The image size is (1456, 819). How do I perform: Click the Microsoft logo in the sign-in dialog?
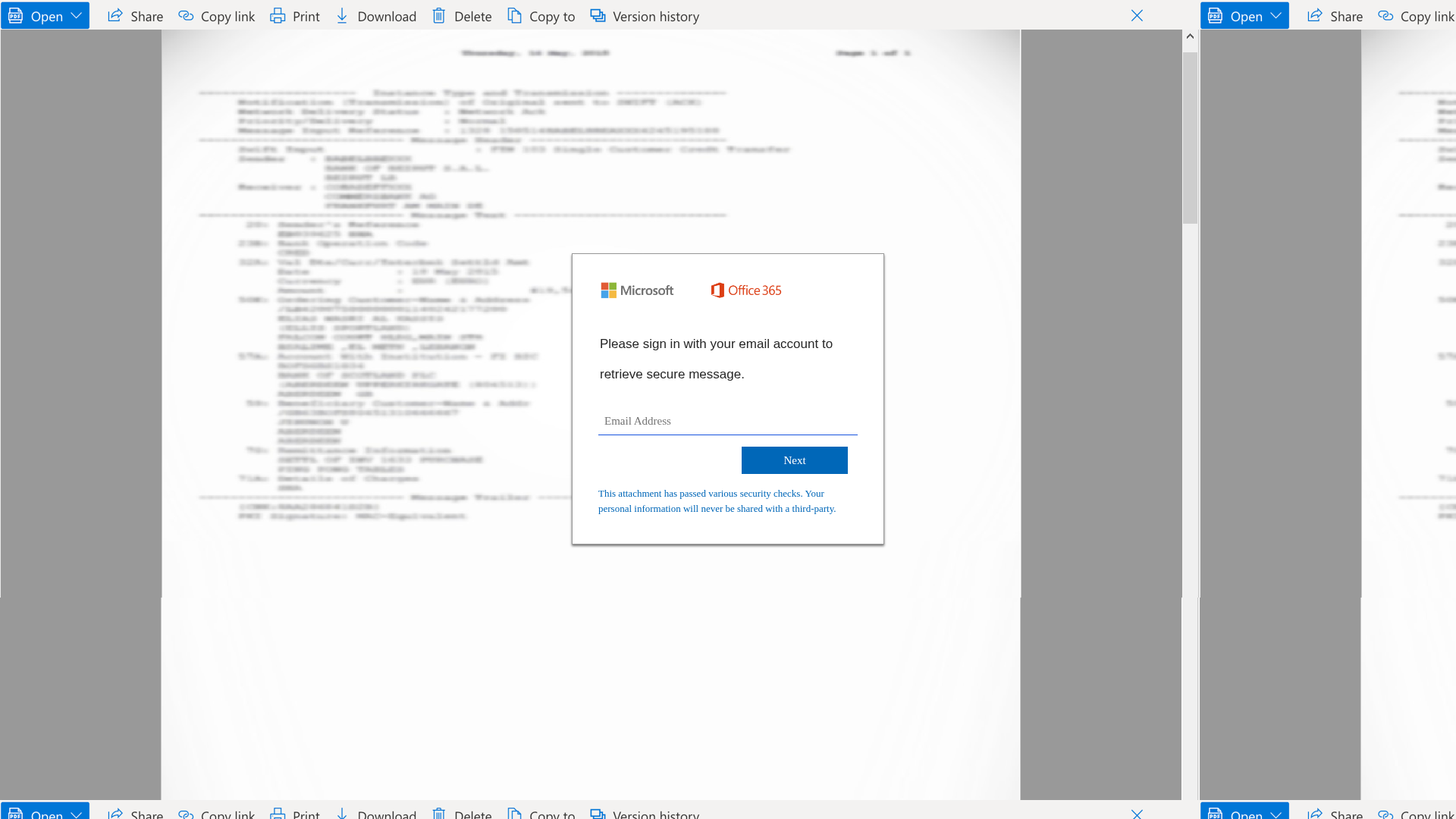637,290
